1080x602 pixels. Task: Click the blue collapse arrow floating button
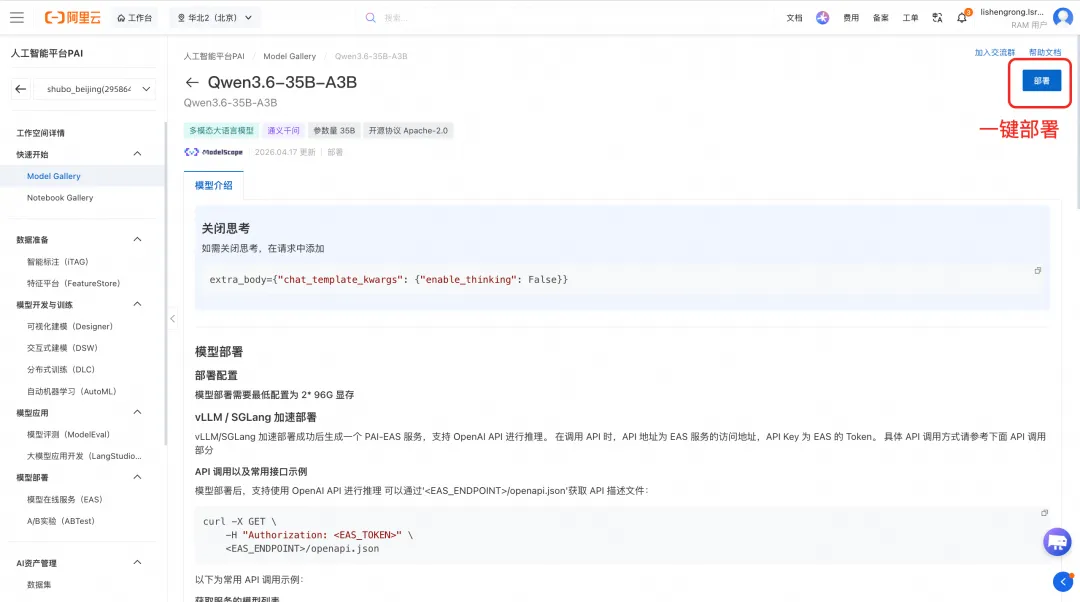click(1063, 582)
